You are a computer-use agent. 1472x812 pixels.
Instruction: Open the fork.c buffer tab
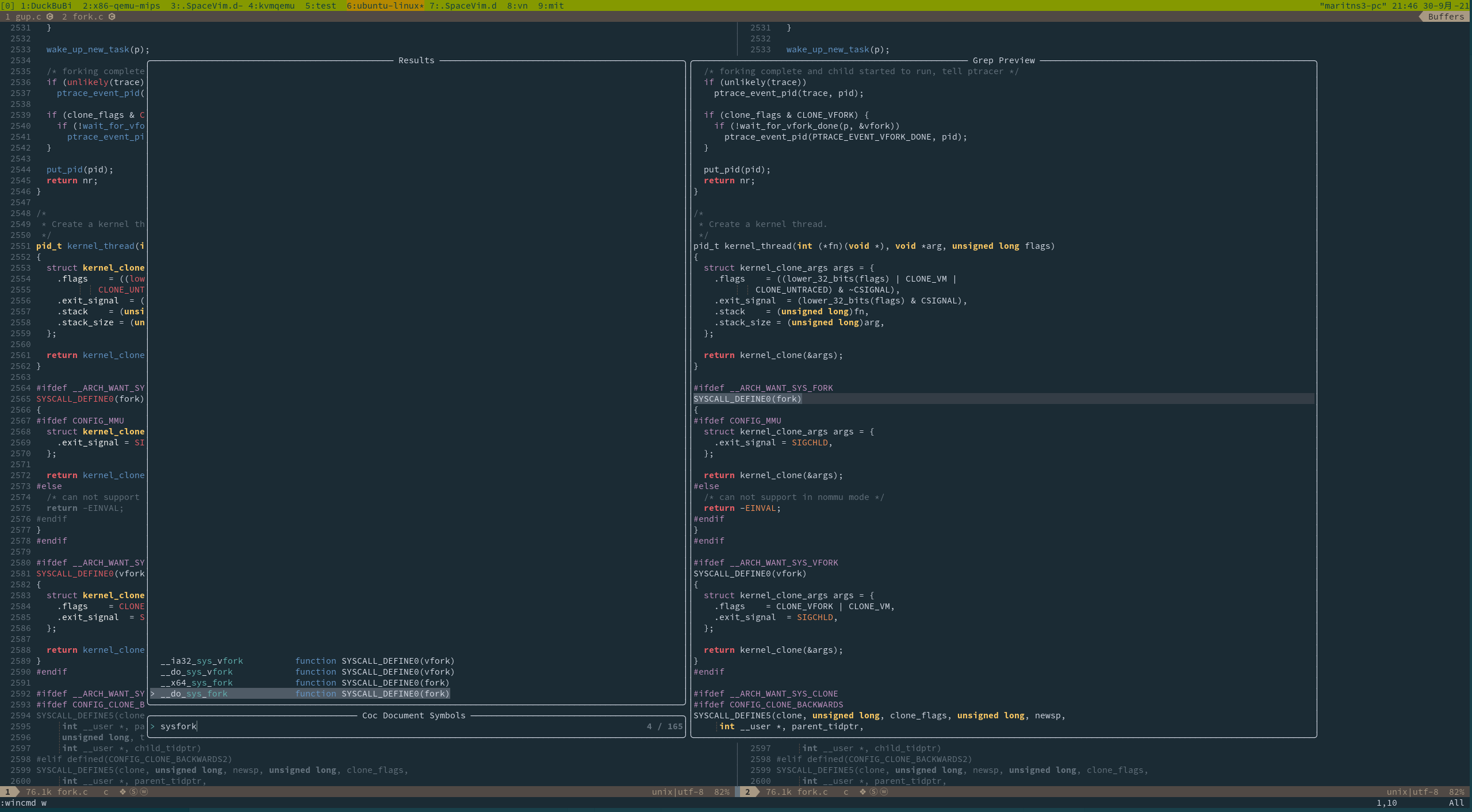pos(88,17)
